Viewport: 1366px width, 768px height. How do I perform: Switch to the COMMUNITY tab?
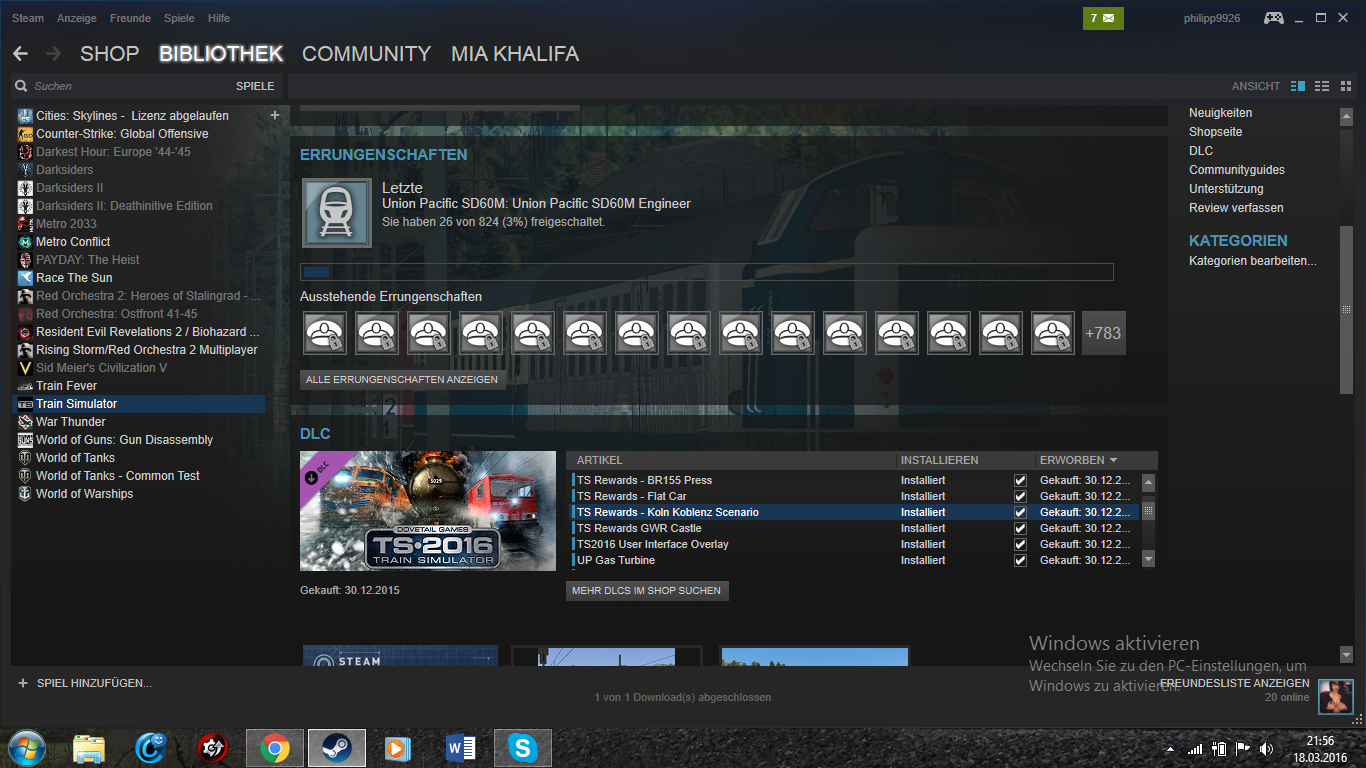click(366, 54)
